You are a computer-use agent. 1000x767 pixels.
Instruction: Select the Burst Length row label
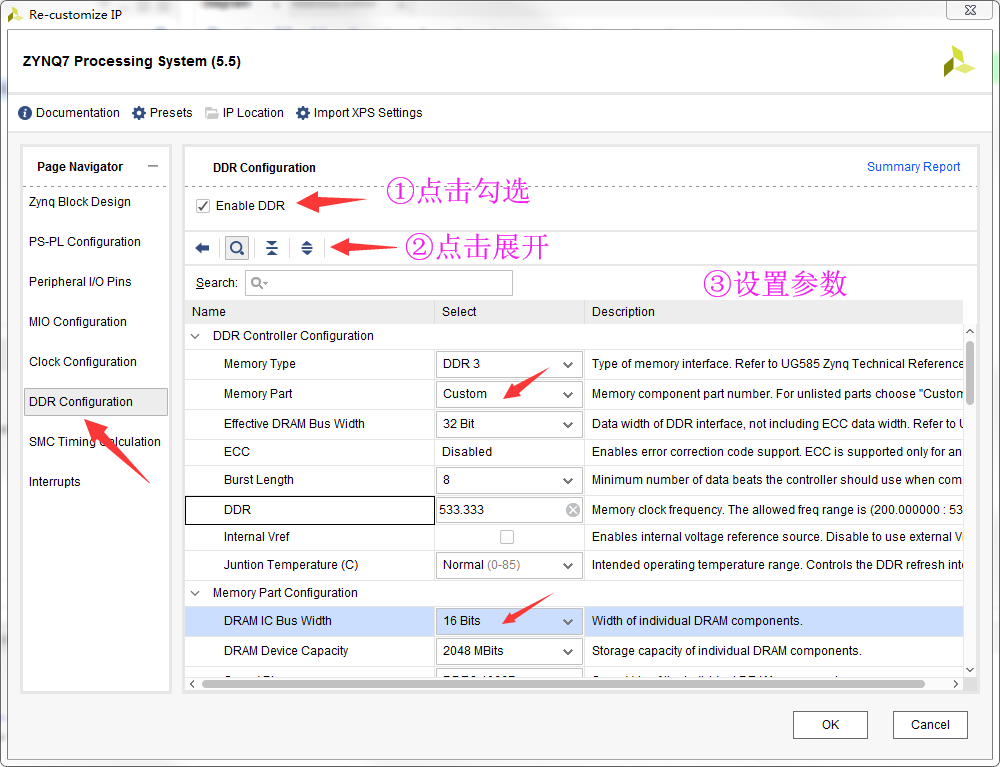tap(258, 480)
